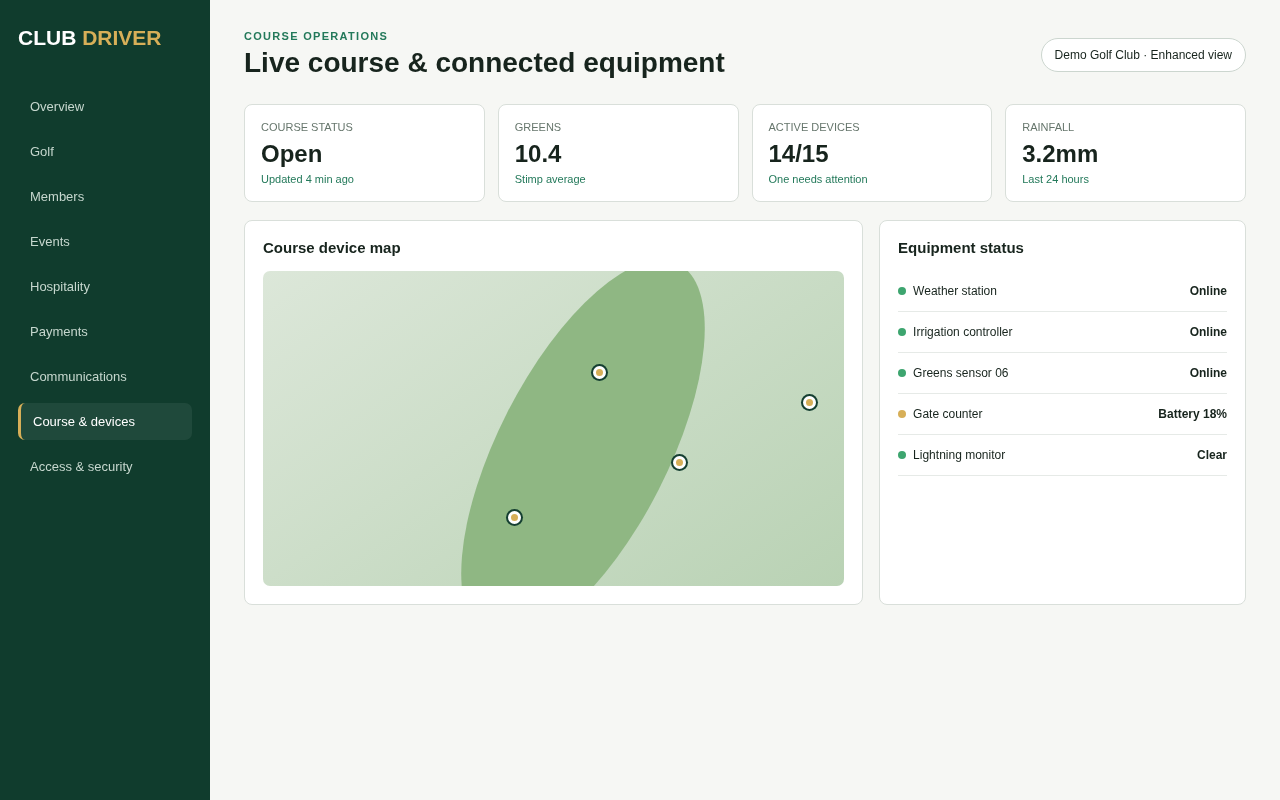Open the Overview sidebar item
The image size is (1280, 800).
pyautogui.click(x=105, y=106)
